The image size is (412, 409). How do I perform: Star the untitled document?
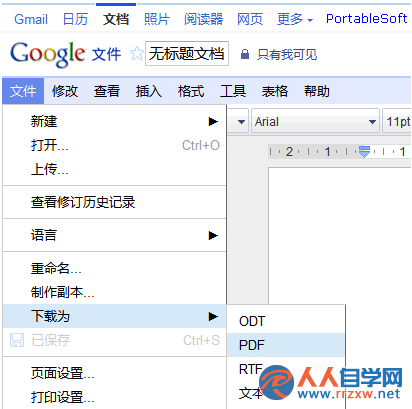coord(136,54)
